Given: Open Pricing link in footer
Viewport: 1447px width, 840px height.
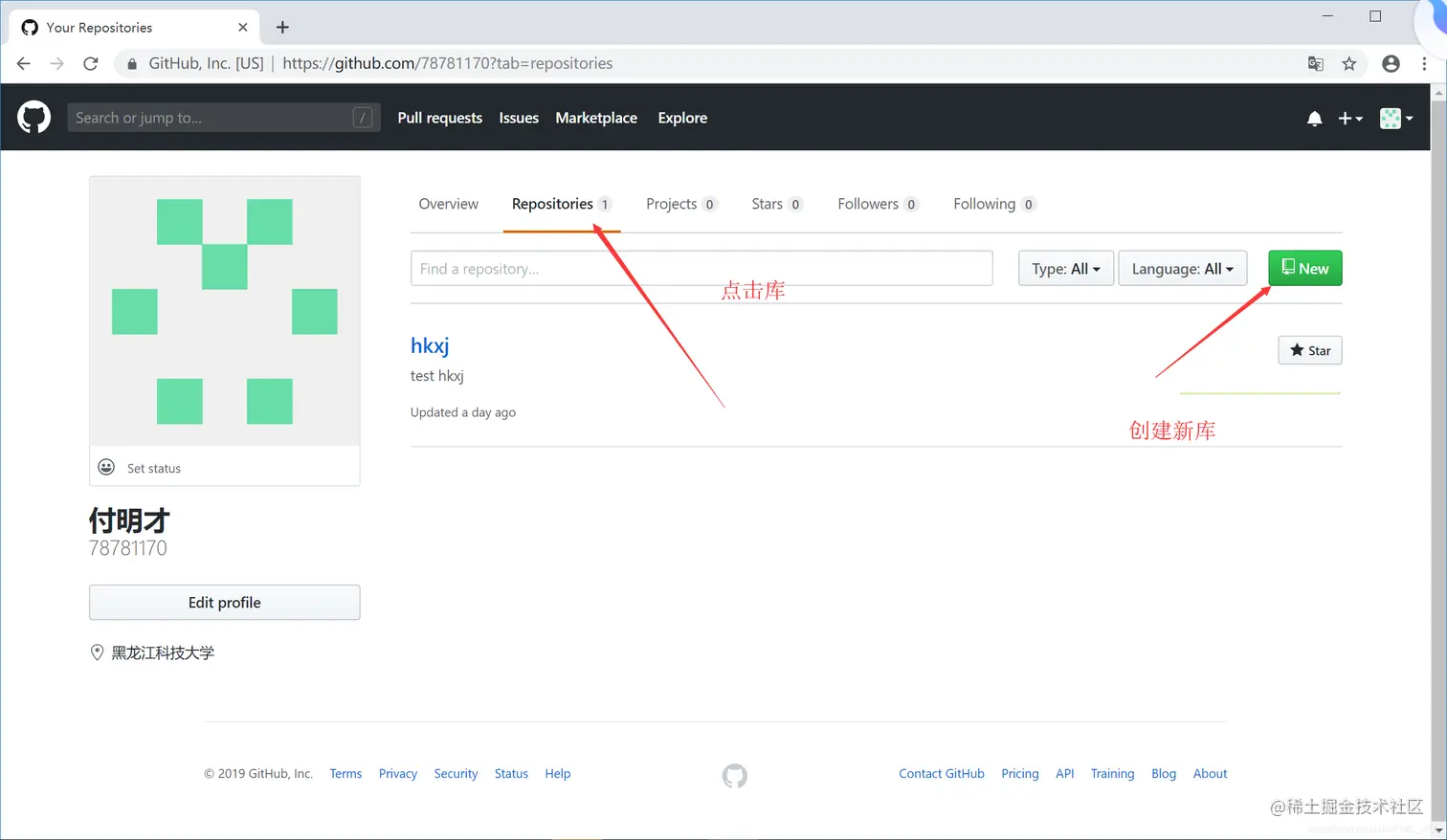Looking at the screenshot, I should pos(1020,774).
